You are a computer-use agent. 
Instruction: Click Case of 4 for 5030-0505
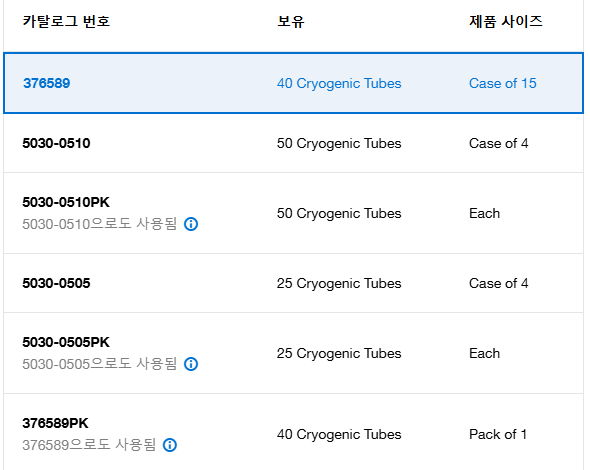(x=499, y=283)
